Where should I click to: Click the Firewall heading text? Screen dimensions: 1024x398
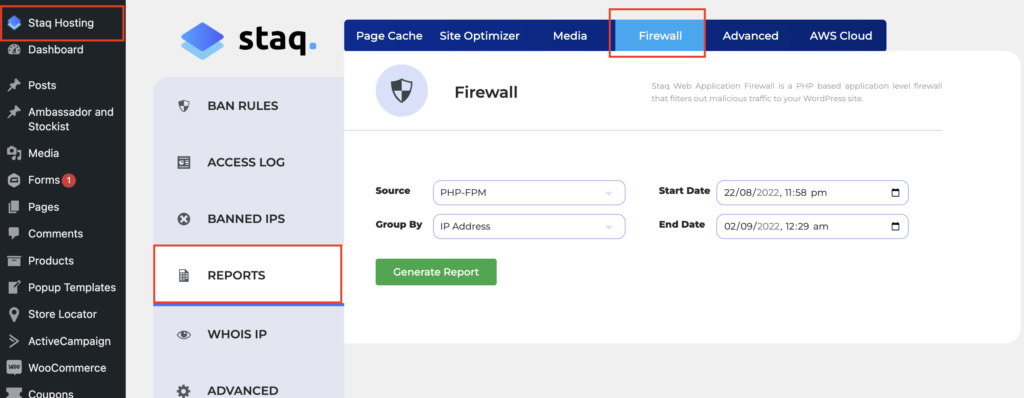click(x=486, y=93)
